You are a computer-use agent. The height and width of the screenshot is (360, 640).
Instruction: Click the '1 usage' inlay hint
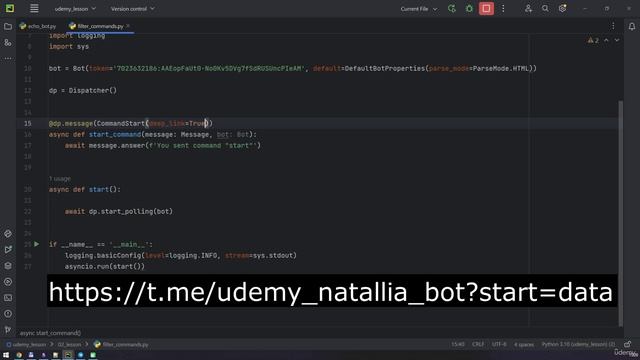pos(60,179)
